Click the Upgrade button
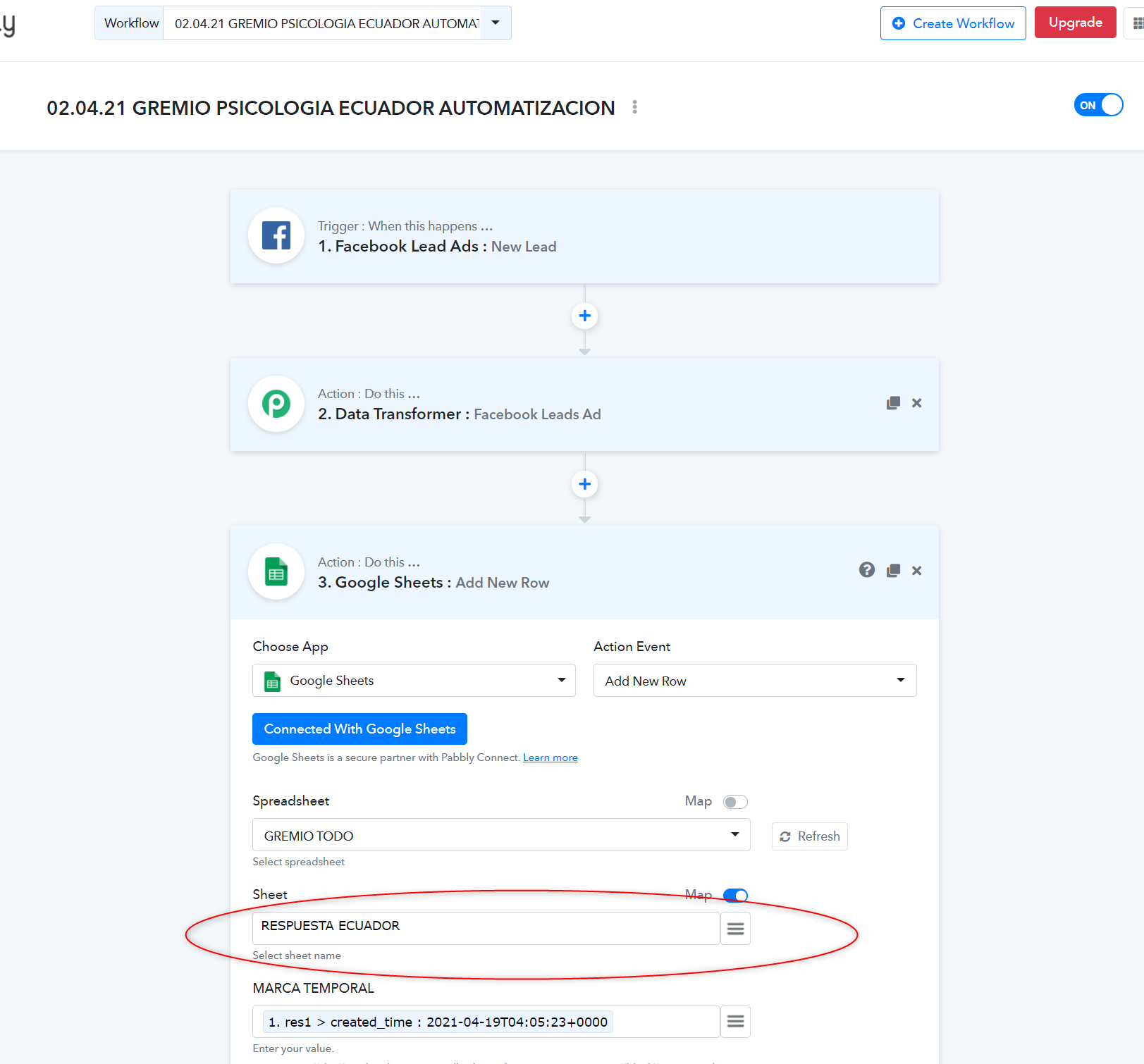Viewport: 1144px width, 1064px height. click(x=1075, y=23)
